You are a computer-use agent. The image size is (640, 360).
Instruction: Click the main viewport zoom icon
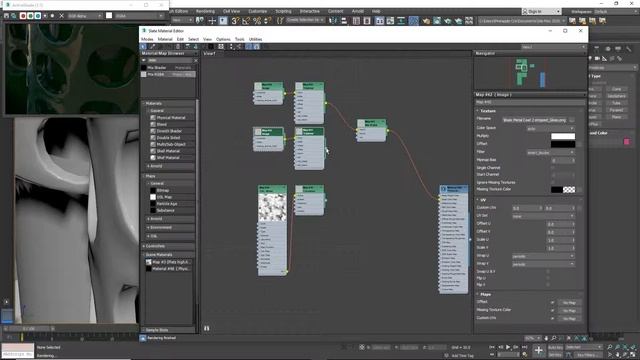click(x=609, y=347)
